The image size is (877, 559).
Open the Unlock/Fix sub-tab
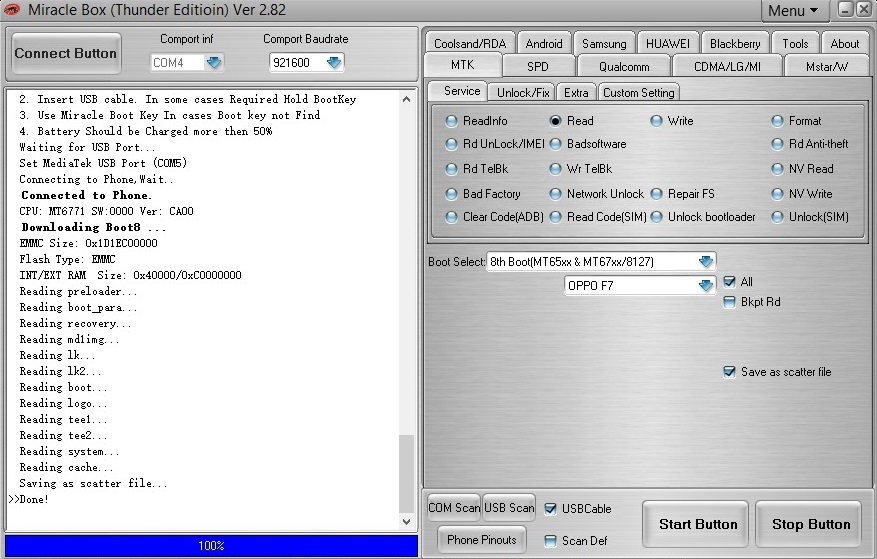coord(523,92)
